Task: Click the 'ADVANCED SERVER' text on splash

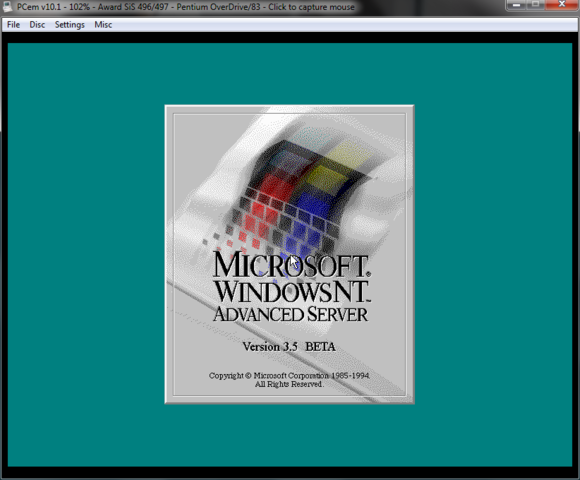Action: point(291,314)
